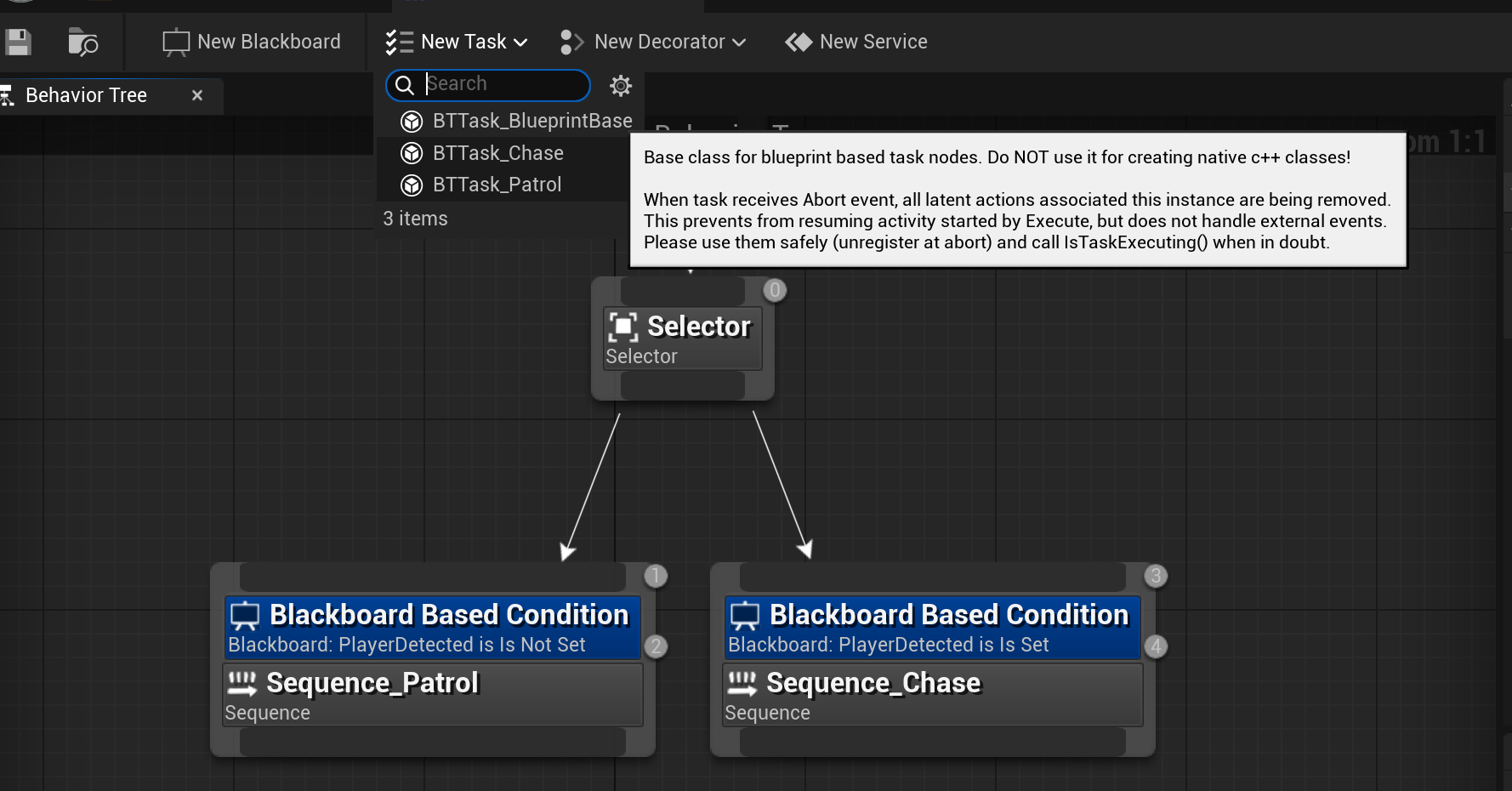Select the Sequence_Chase node
Screen dimensions: 1512x791
click(933, 695)
